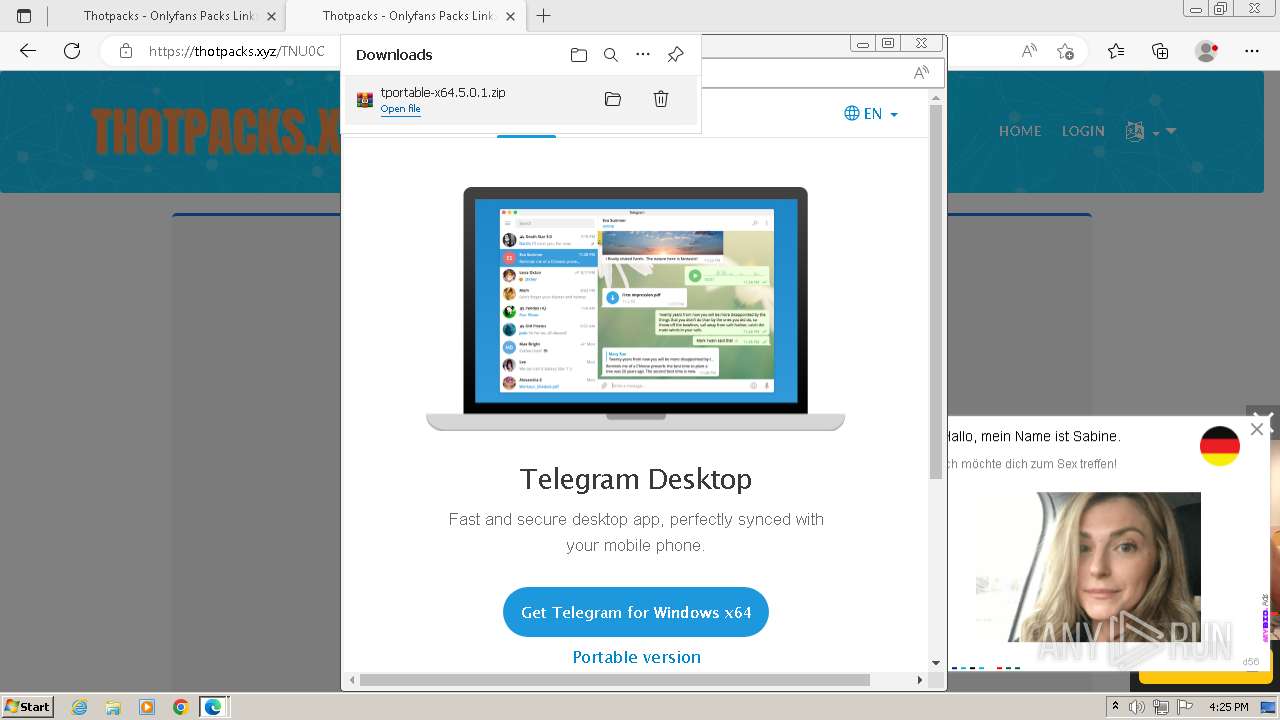View site info via the address bar lock icon
This screenshot has width=1280, height=720.
126,51
